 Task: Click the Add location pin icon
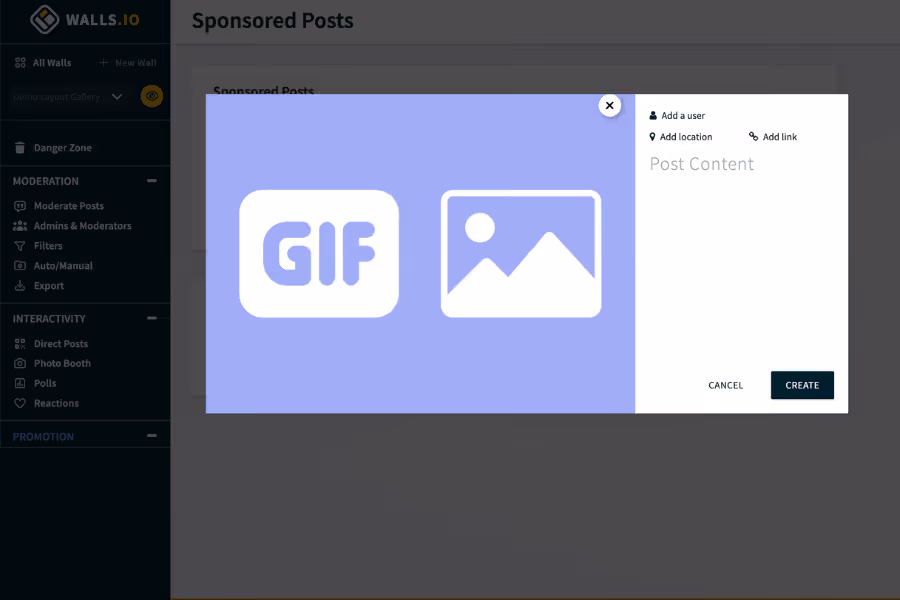click(652, 137)
